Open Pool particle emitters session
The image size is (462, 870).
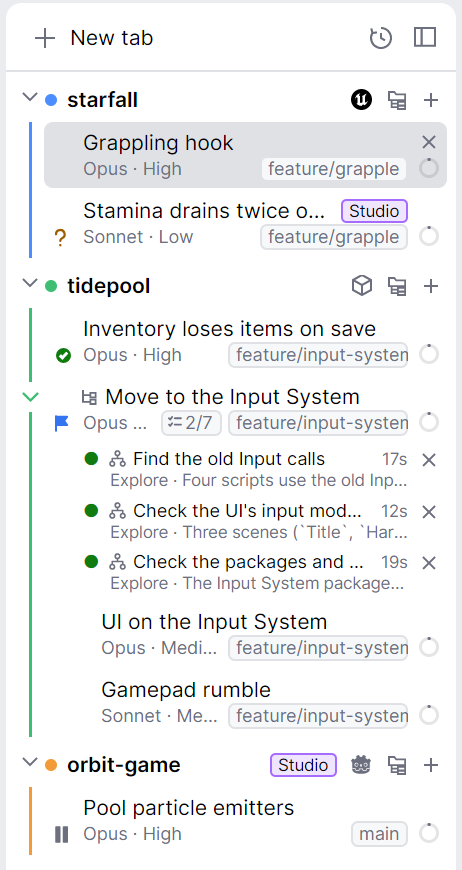(245, 821)
